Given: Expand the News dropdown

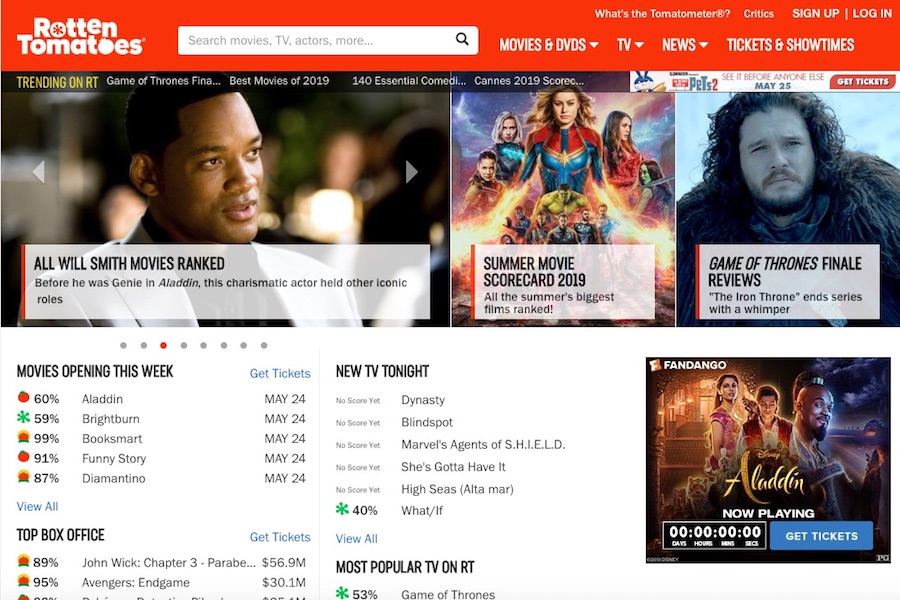Looking at the screenshot, I should 684,44.
